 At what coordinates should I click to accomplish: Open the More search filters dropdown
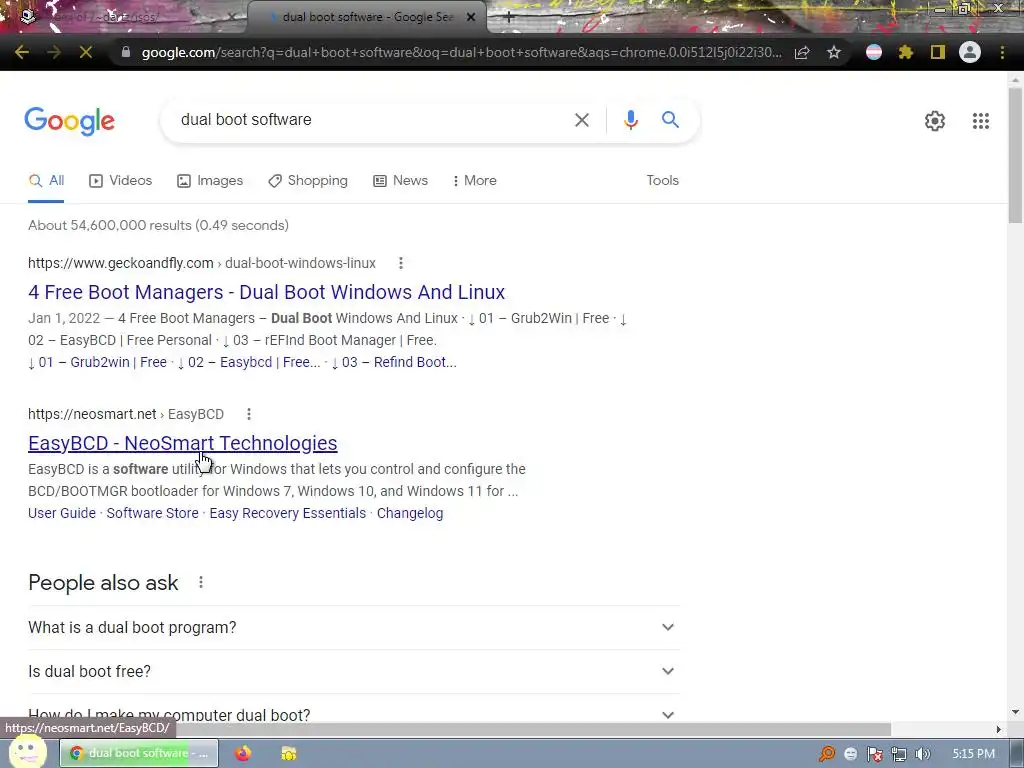tap(474, 181)
